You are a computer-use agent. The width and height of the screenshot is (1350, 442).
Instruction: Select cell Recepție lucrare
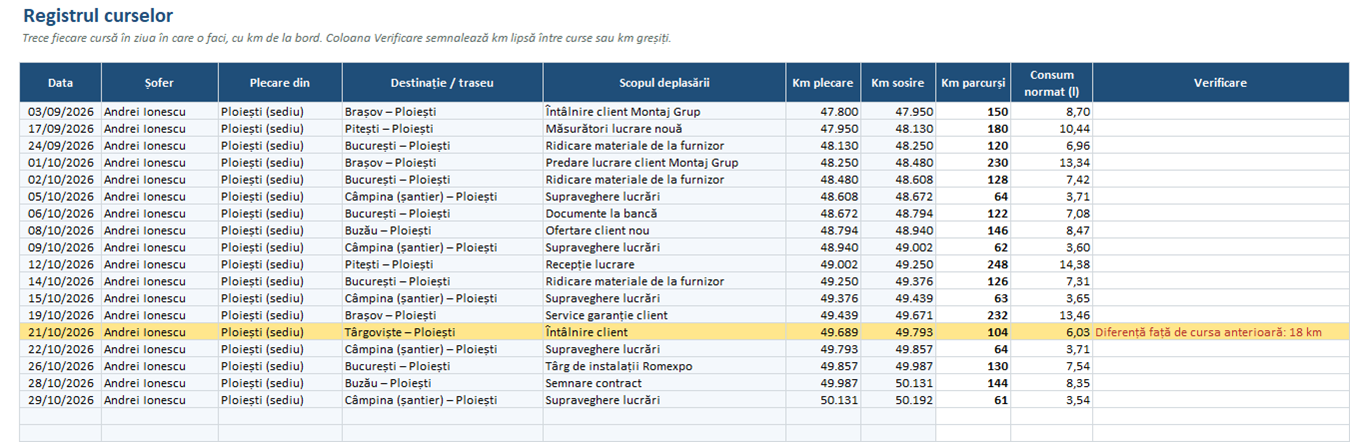click(664, 264)
